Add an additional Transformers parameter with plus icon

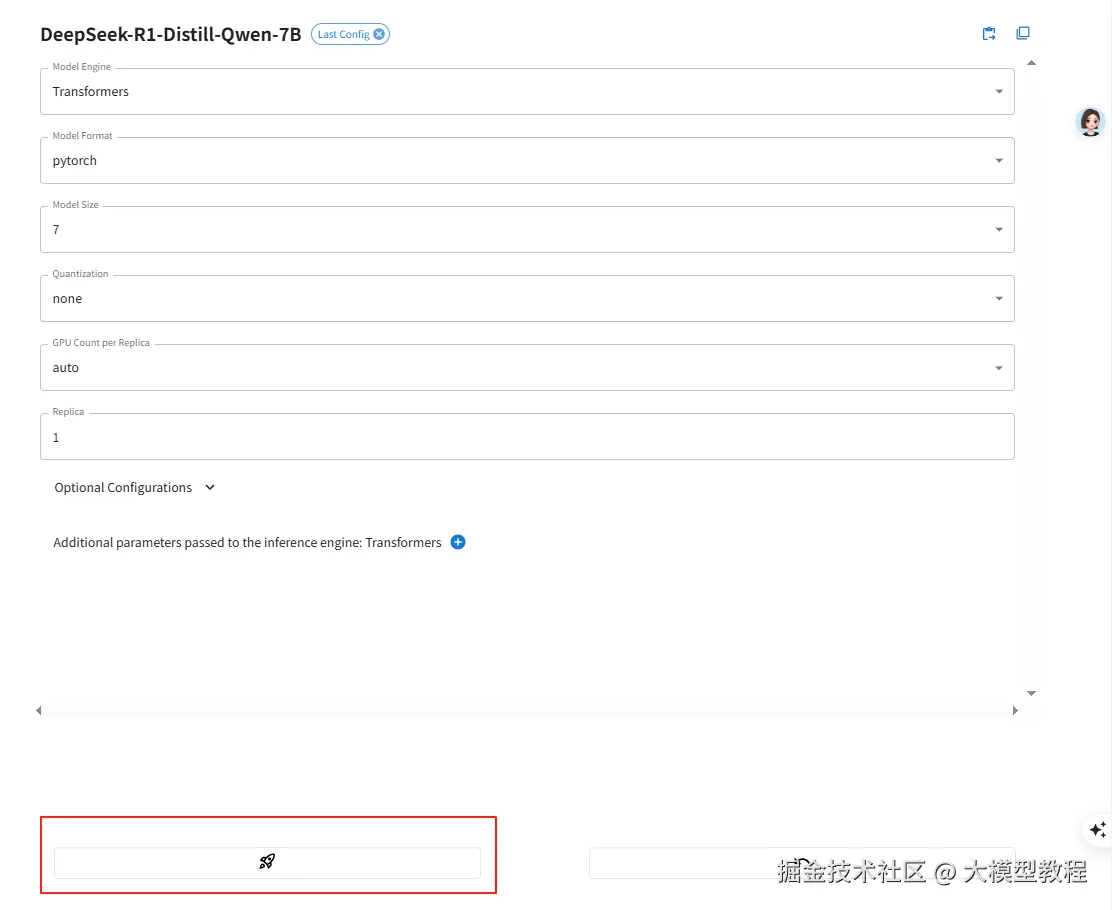pyautogui.click(x=458, y=542)
